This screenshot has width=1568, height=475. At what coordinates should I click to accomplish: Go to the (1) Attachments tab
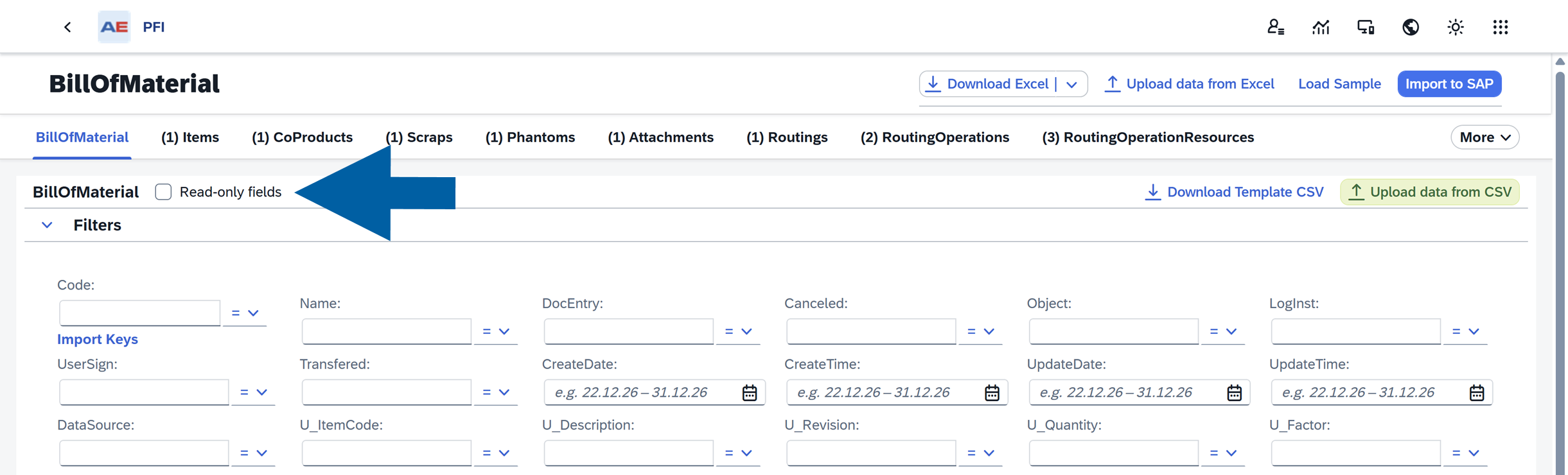pyautogui.click(x=660, y=137)
